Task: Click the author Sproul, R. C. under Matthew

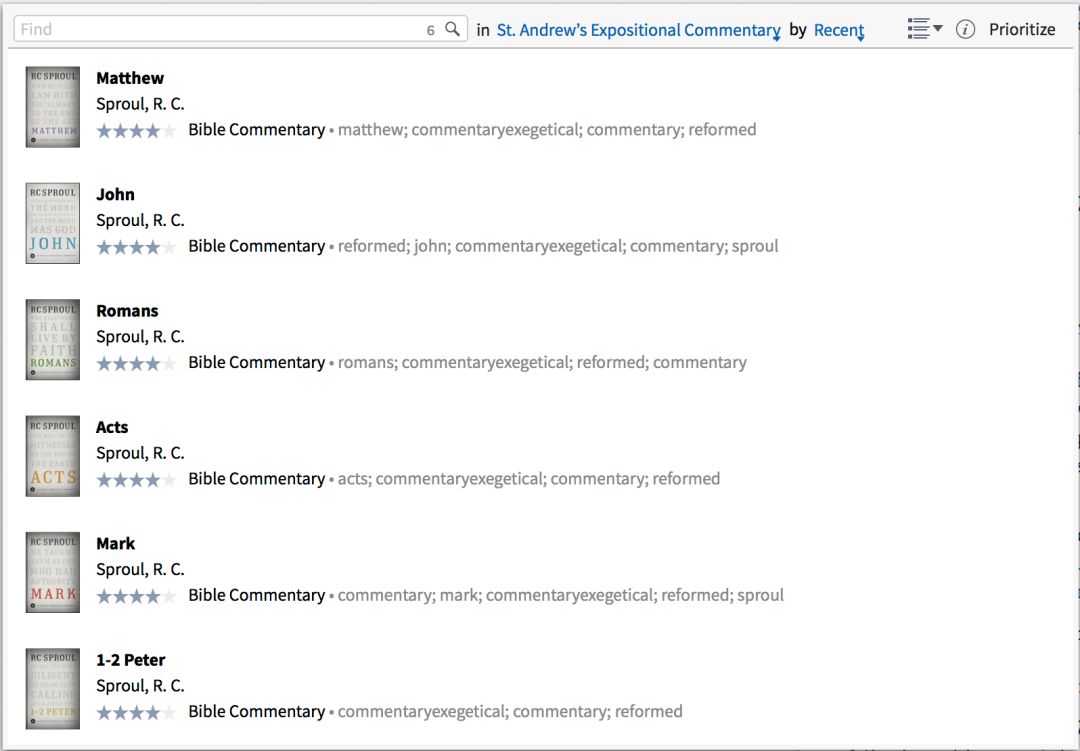Action: coord(141,104)
